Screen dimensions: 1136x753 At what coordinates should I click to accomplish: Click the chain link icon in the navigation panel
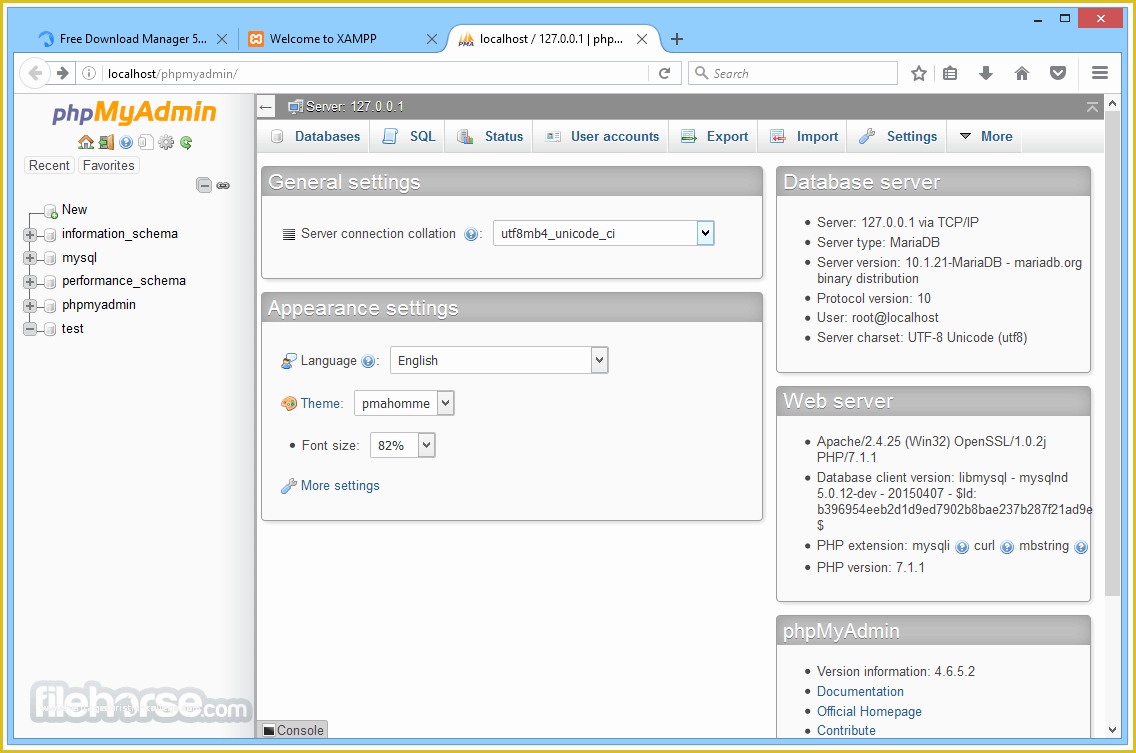[223, 186]
